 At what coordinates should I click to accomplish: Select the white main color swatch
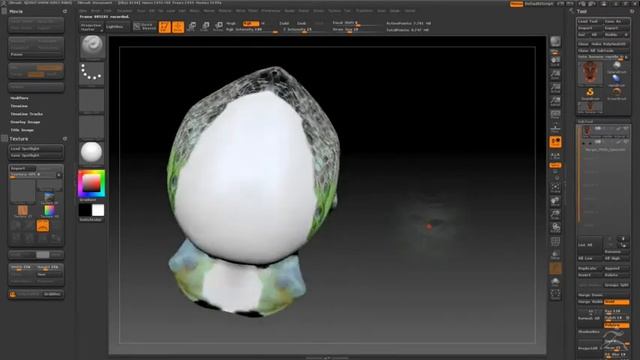(98, 210)
